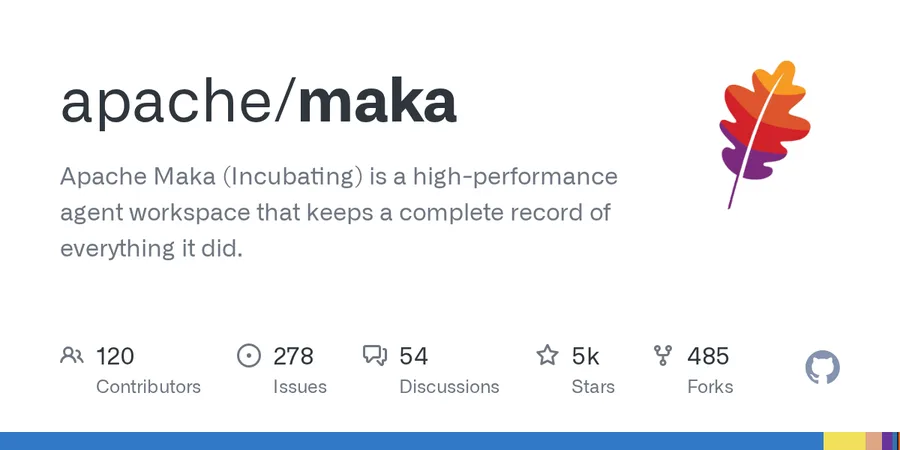Click the Forks branch icon
Screen dimensions: 900x450
pos(663,355)
